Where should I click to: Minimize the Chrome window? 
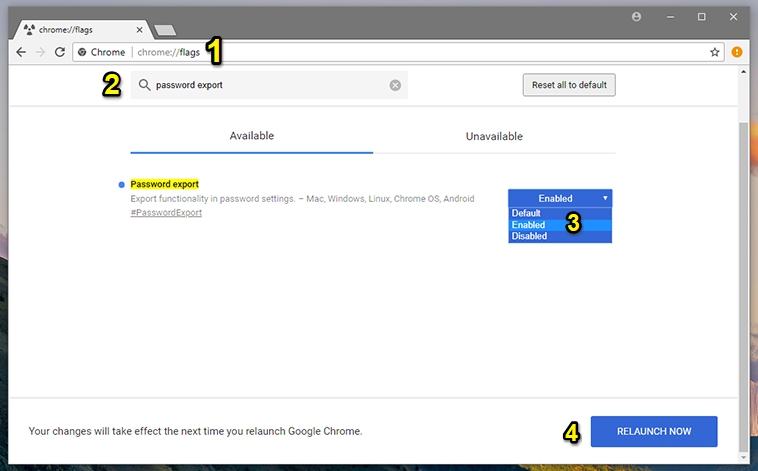coord(670,17)
